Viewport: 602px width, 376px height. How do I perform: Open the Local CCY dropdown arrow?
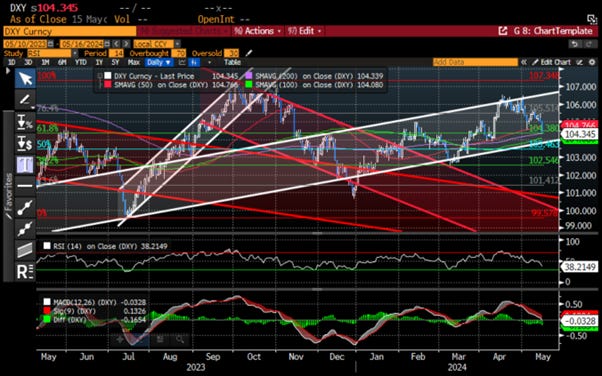click(x=177, y=44)
